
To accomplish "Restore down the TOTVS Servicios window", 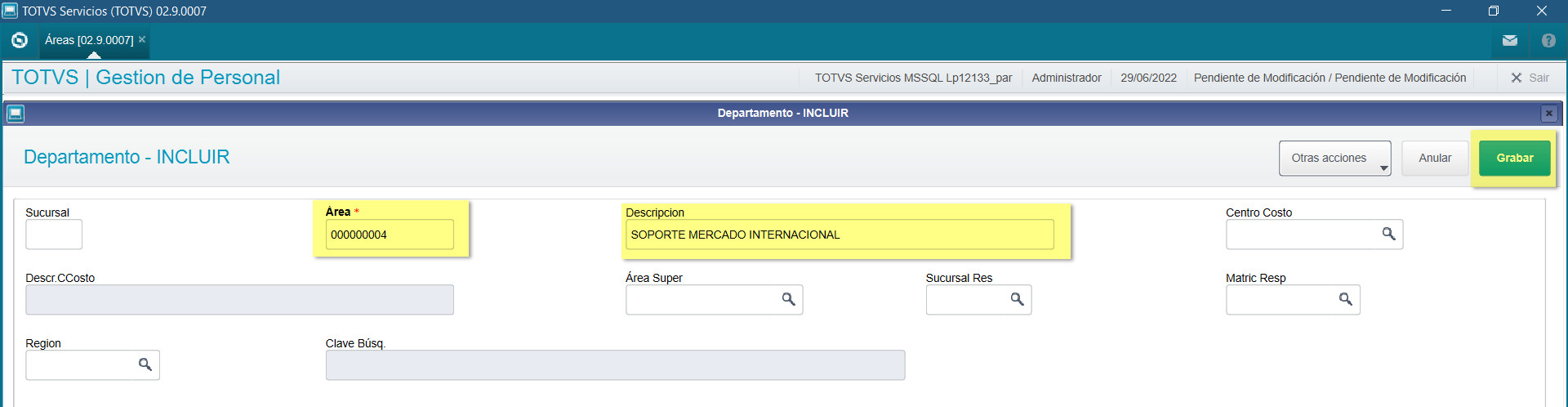I will pos(1494,11).
